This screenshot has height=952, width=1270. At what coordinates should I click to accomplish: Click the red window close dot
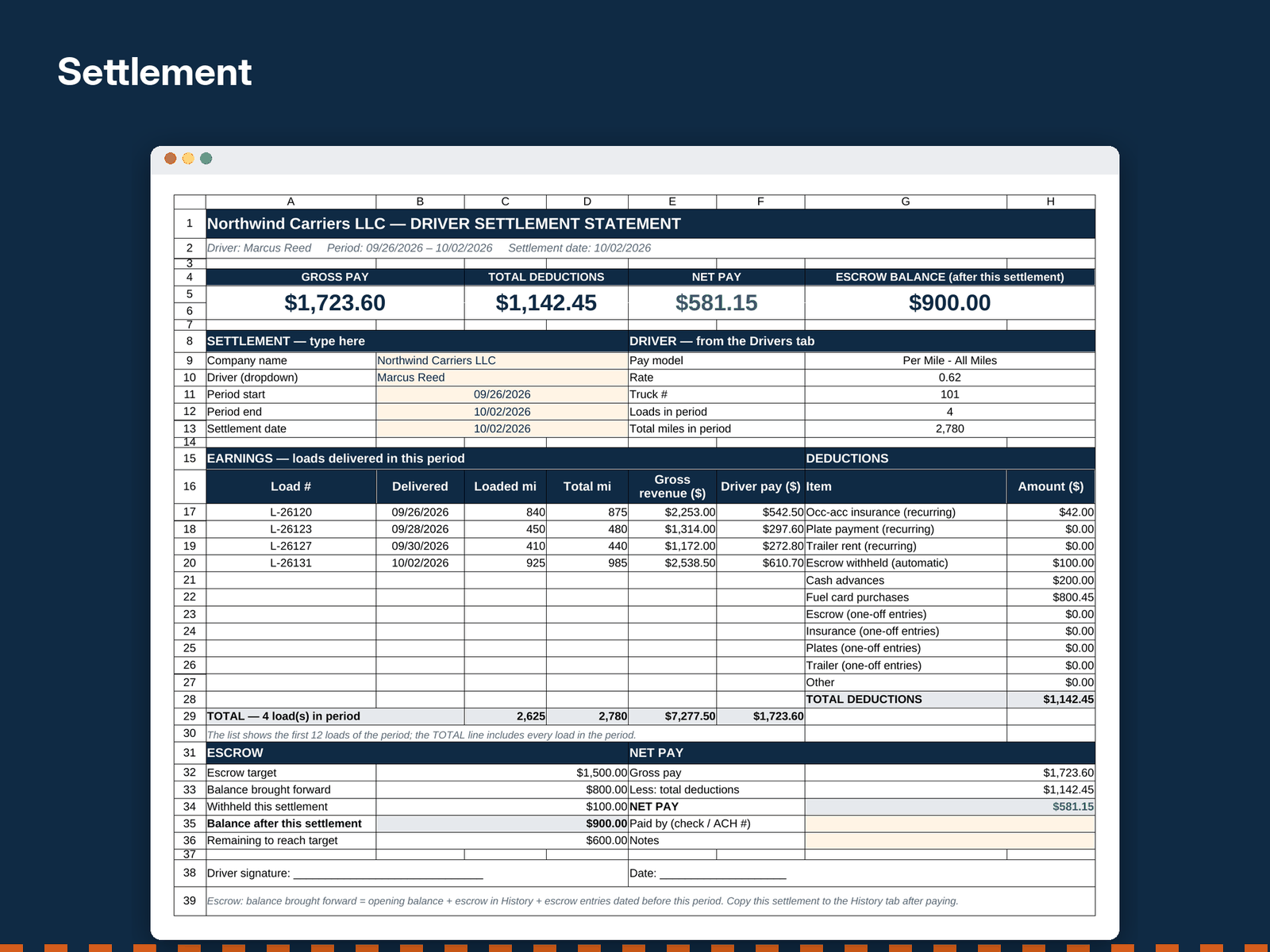pos(170,159)
